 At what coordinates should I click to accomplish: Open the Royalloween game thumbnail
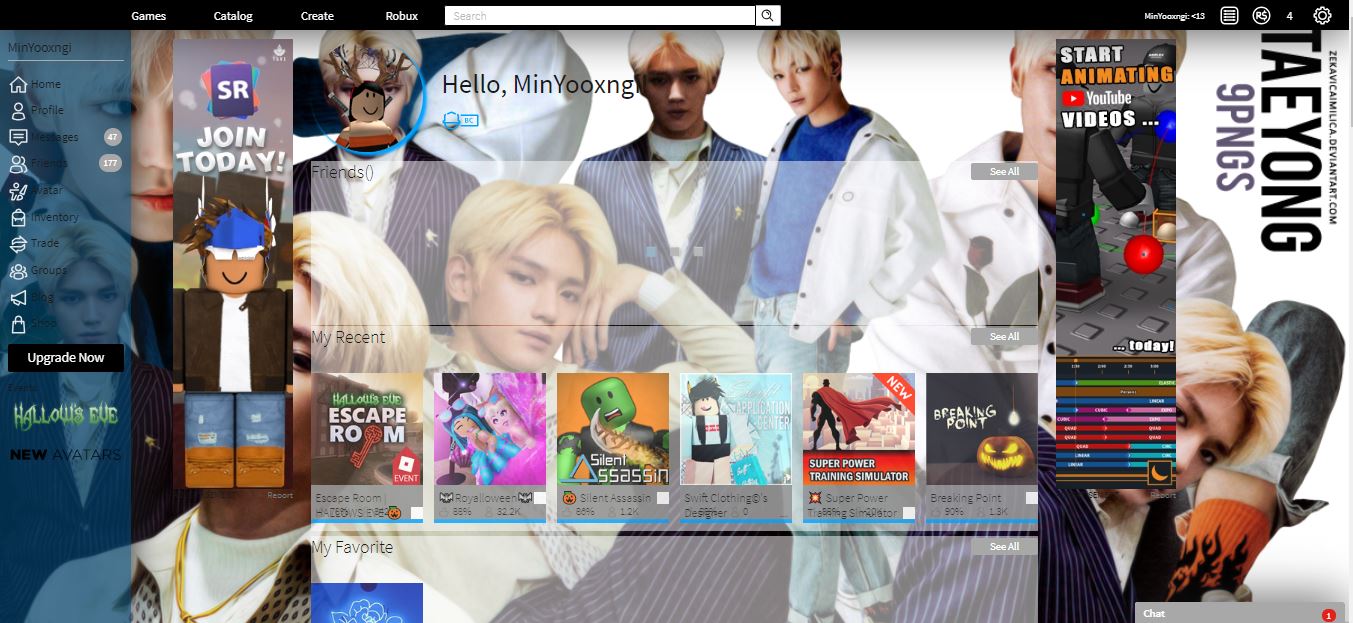(x=490, y=429)
